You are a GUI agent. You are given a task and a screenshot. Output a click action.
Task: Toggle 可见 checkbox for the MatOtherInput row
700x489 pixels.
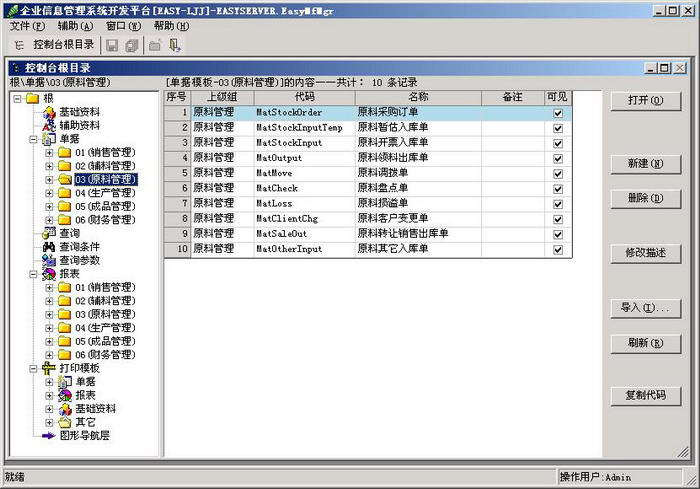(x=558, y=249)
